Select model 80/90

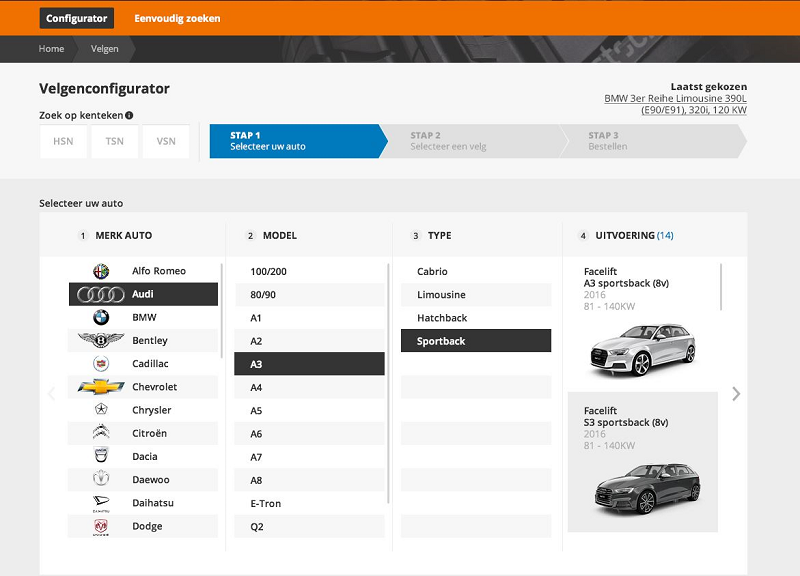click(309, 295)
